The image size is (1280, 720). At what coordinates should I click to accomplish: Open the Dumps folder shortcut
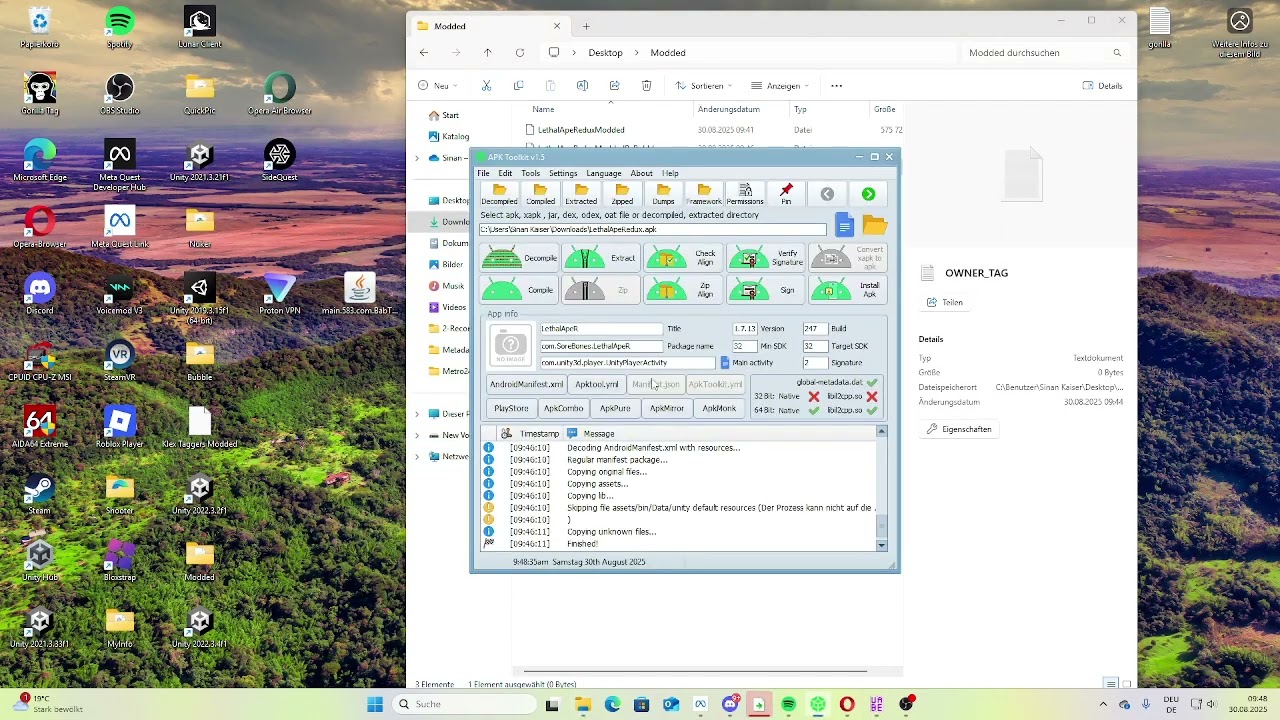(663, 194)
